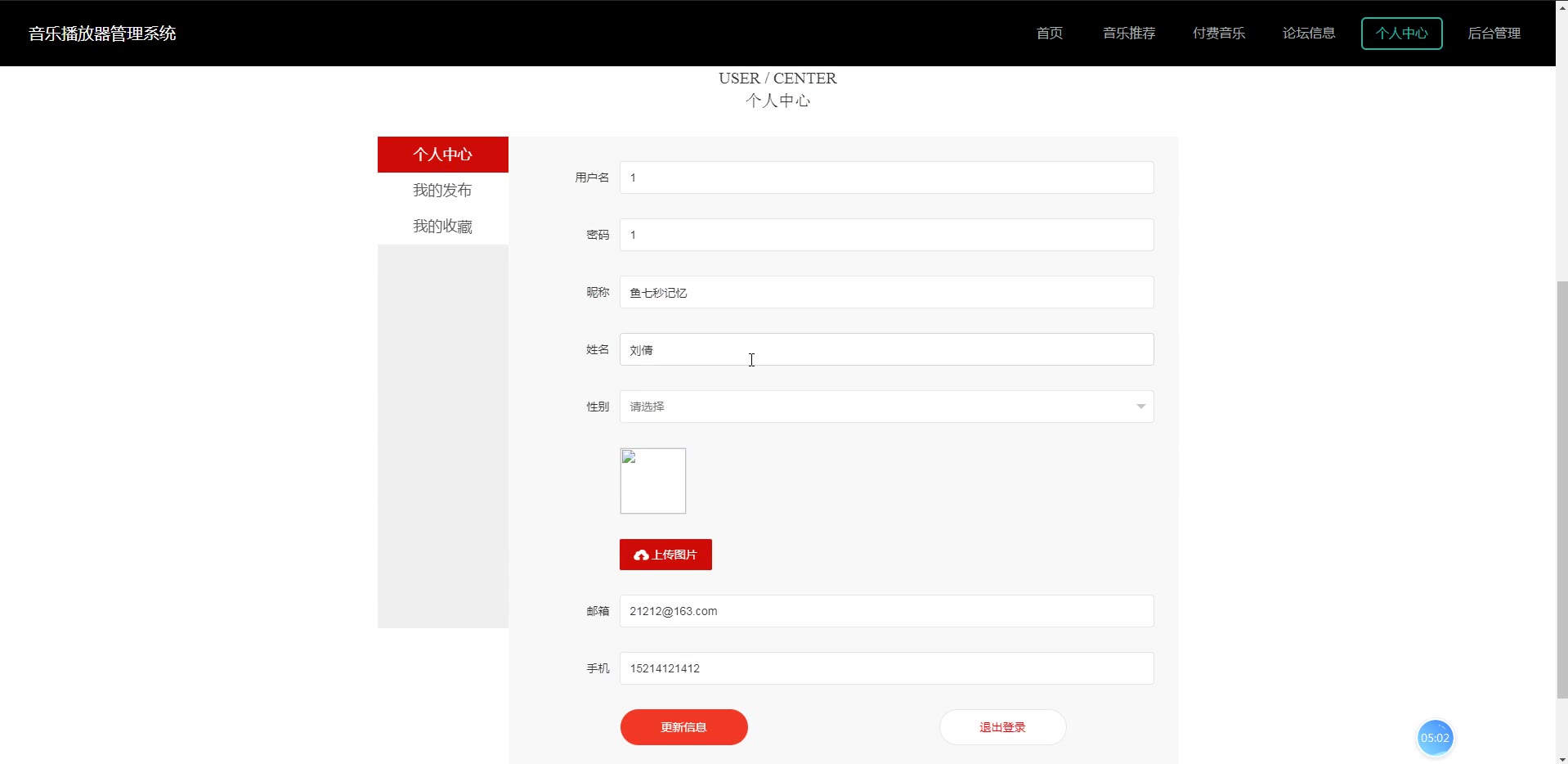
Task: Focus the 邮箱 input field
Action: pos(886,611)
